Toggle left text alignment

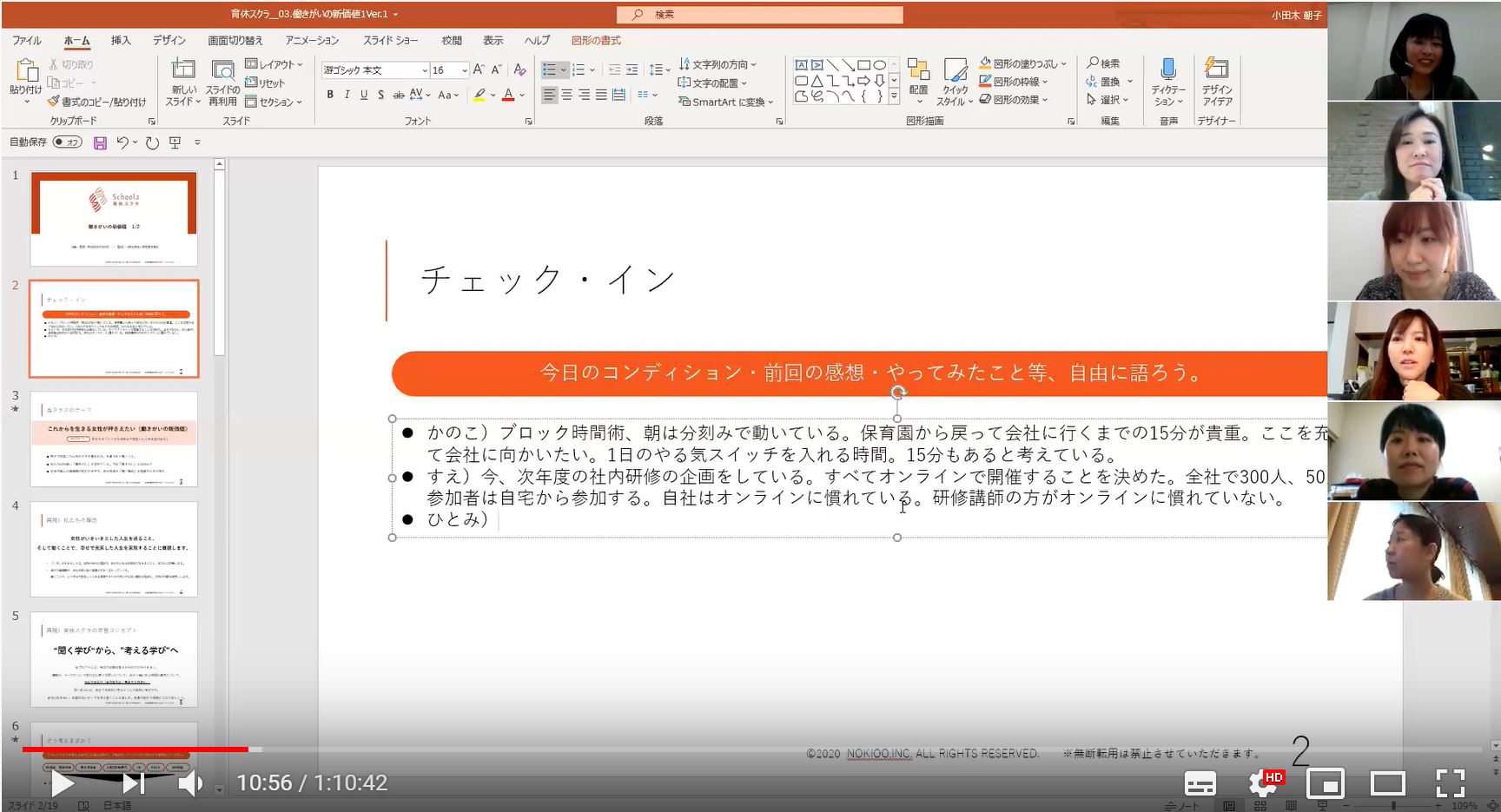549,95
